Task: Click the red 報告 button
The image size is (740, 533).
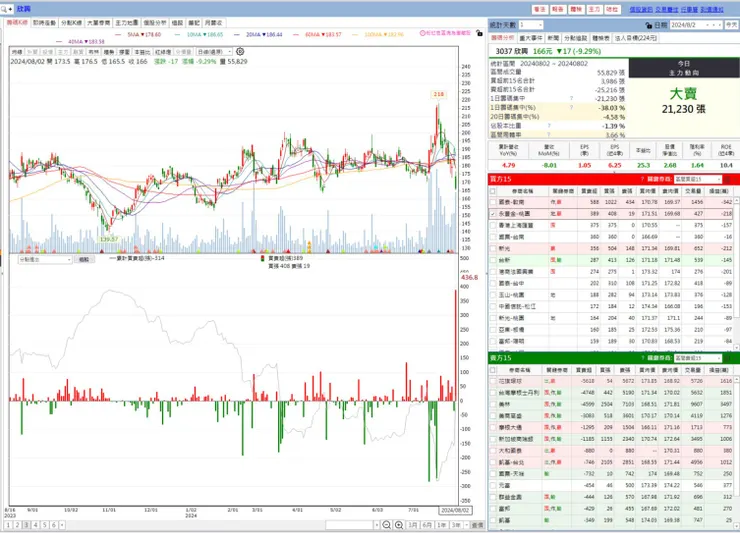Action: (x=558, y=9)
